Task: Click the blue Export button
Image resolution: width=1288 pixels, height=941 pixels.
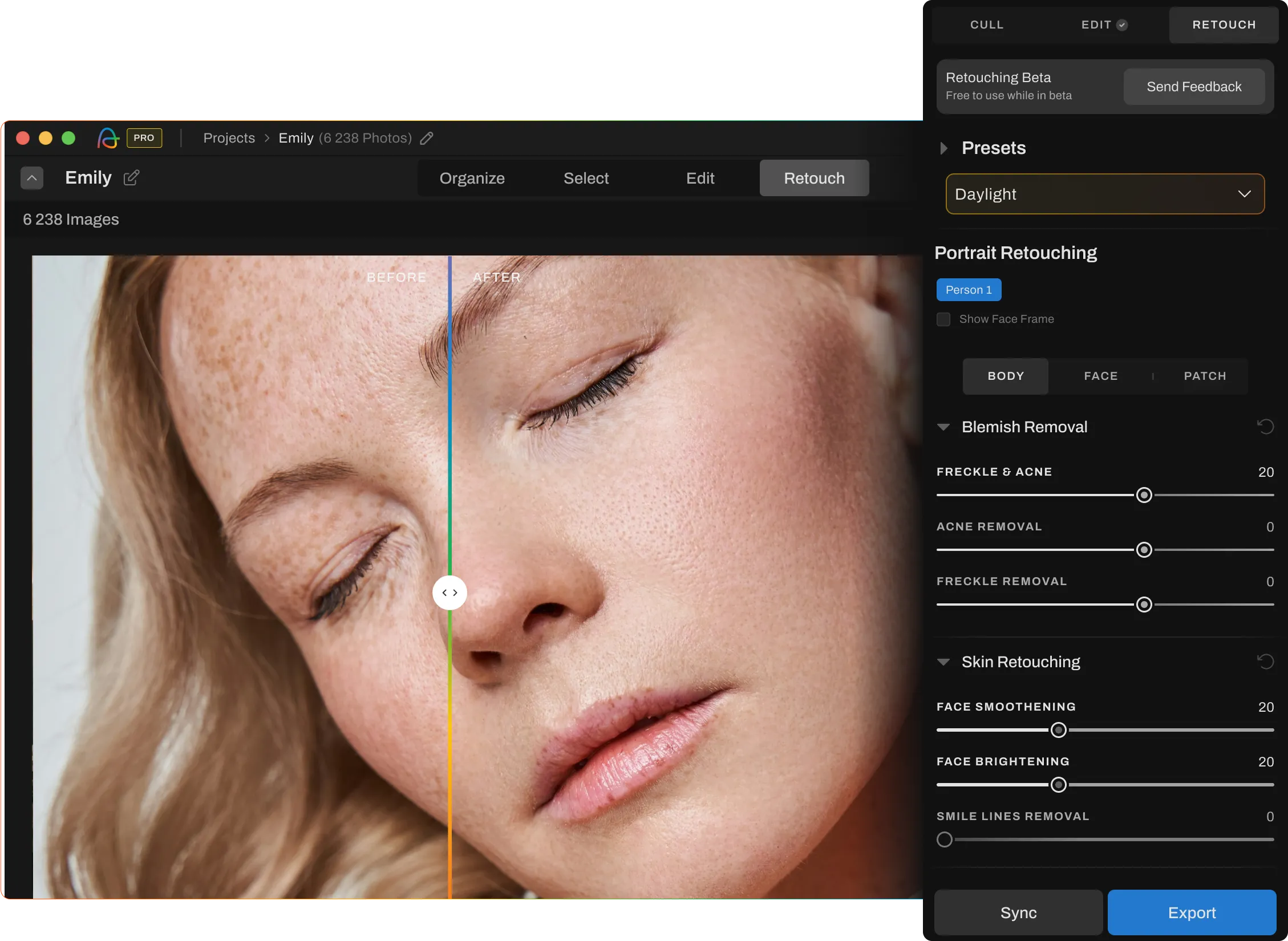Action: click(x=1191, y=912)
